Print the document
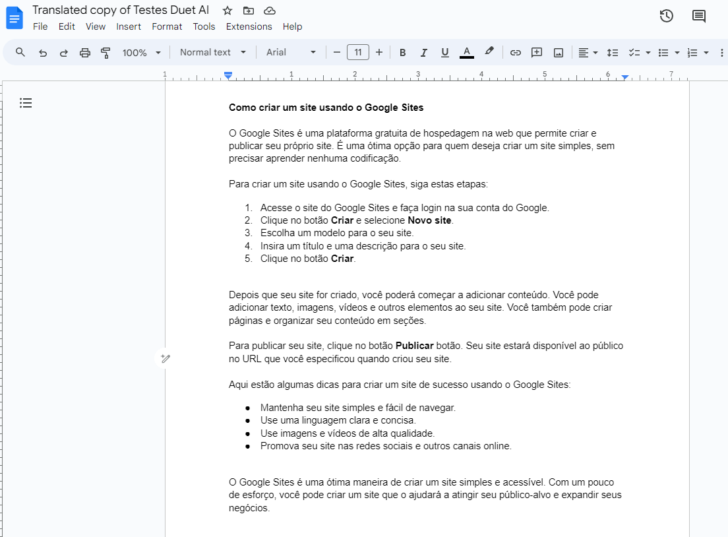 [84, 52]
